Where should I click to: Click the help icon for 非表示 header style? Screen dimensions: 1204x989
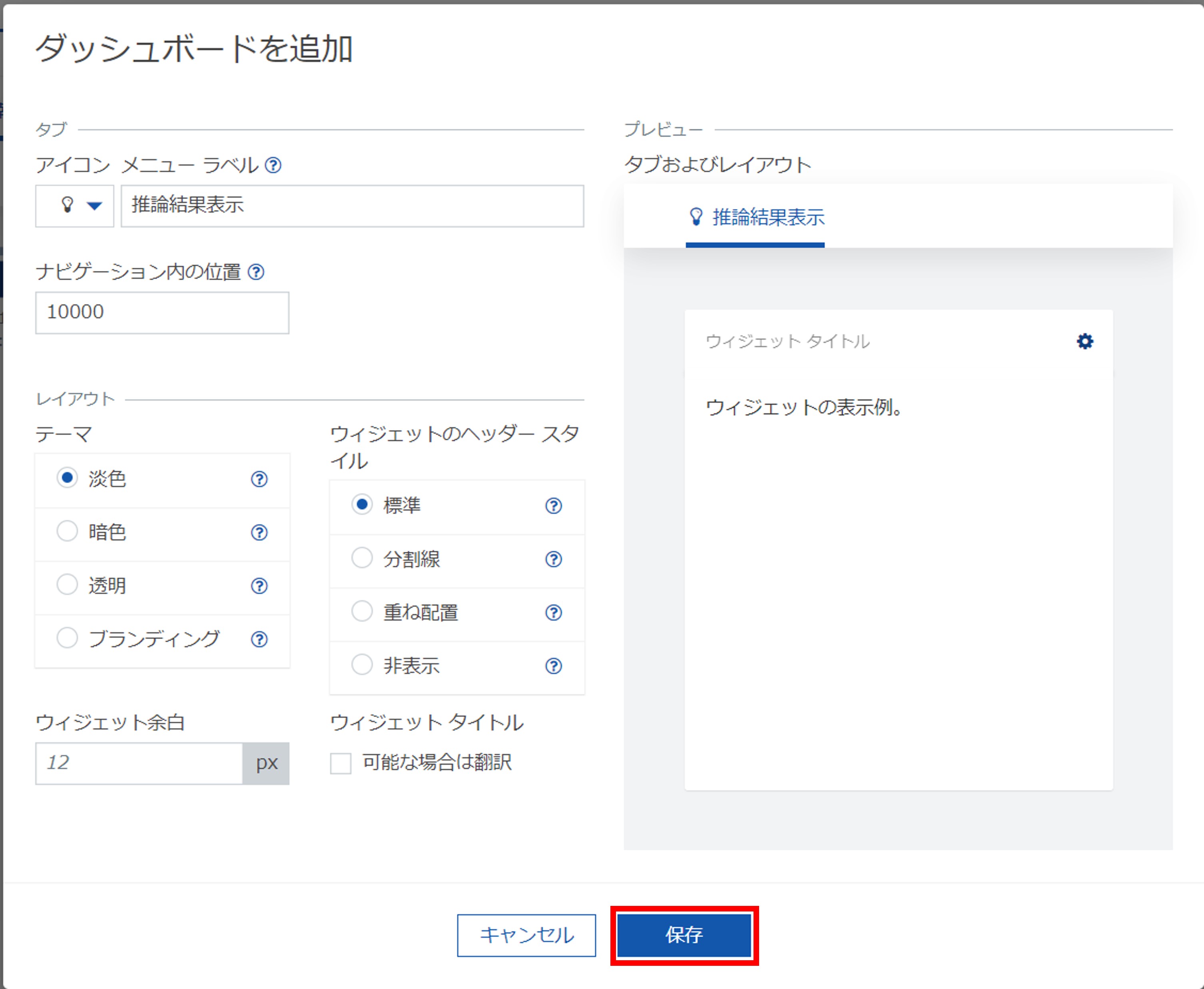click(x=553, y=666)
